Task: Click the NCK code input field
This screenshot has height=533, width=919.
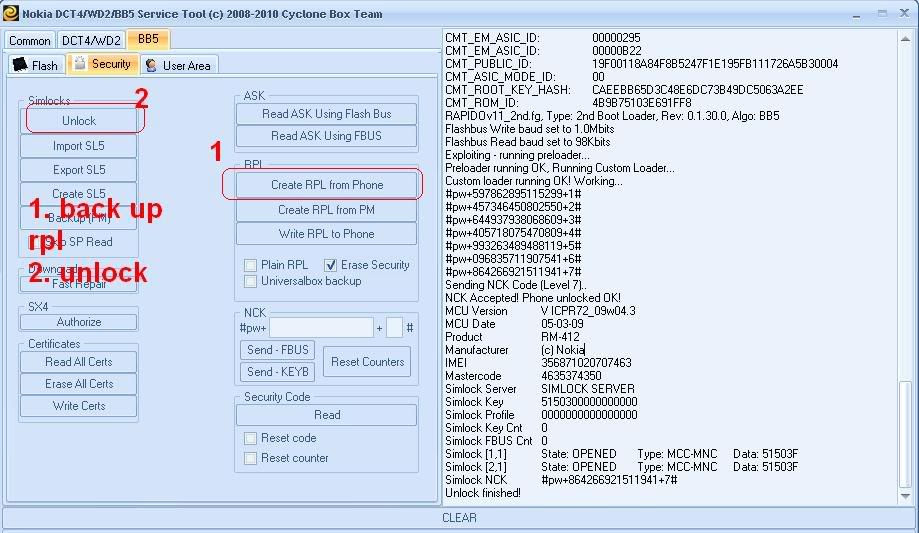Action: (321, 328)
